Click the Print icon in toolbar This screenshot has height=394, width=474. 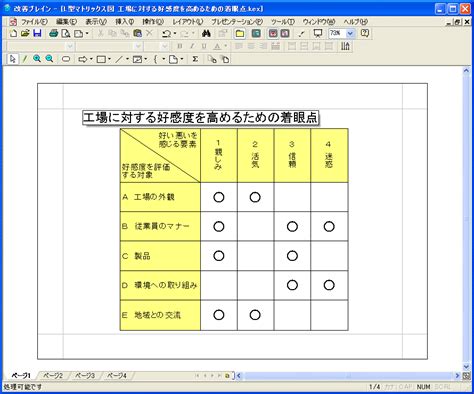53,33
